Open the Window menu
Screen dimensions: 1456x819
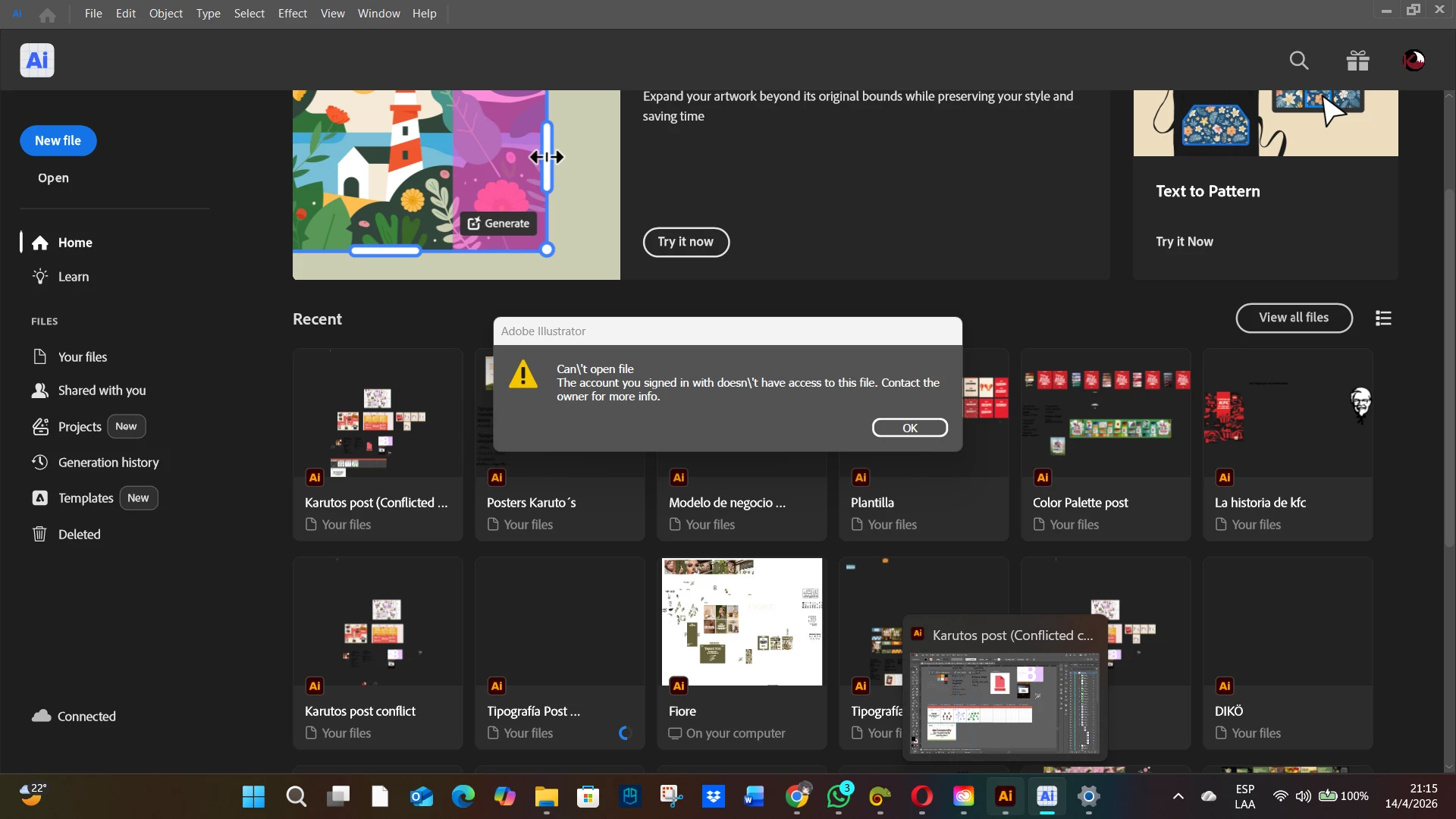pyautogui.click(x=378, y=14)
